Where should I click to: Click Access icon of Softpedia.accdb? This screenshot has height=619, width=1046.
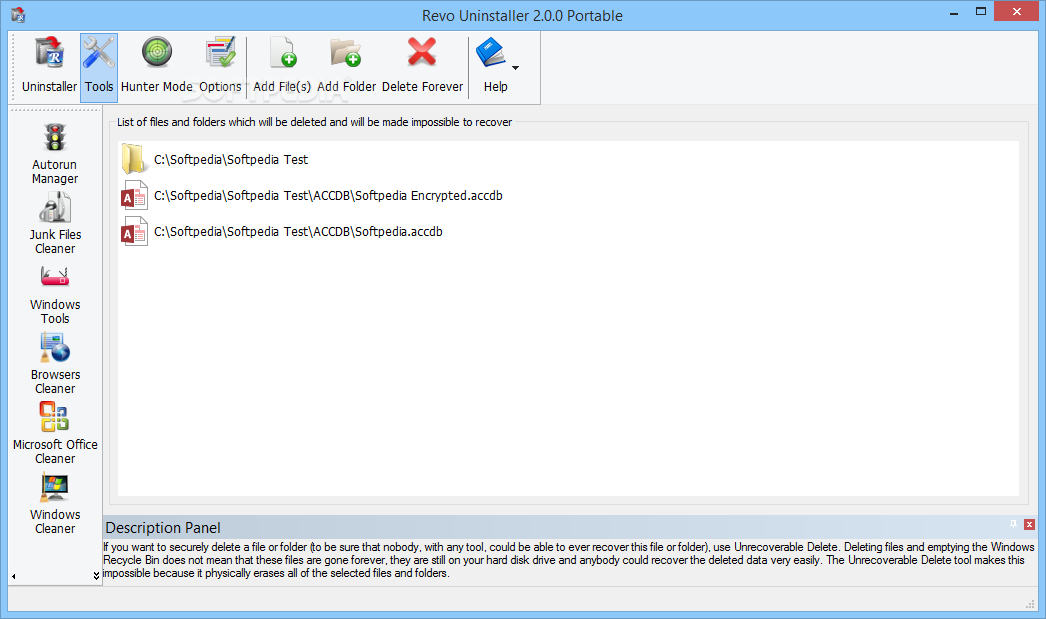tap(133, 231)
